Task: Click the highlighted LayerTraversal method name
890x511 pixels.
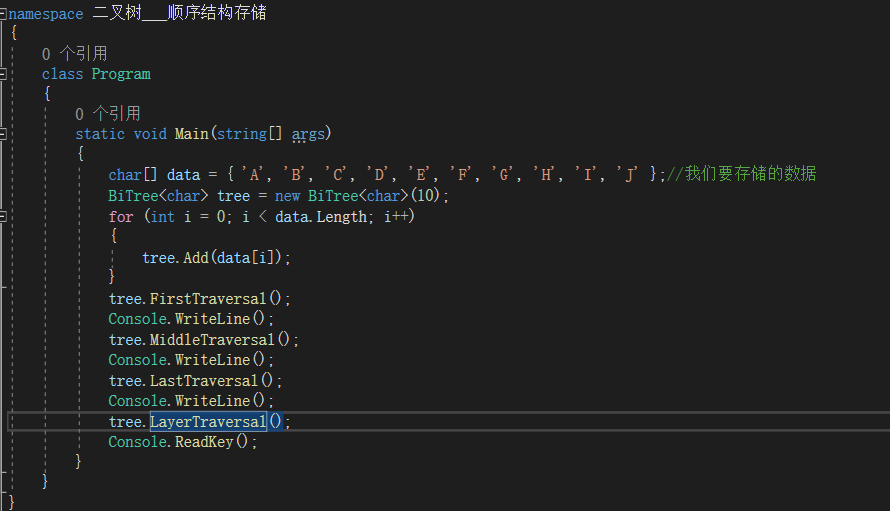Action: 208,422
